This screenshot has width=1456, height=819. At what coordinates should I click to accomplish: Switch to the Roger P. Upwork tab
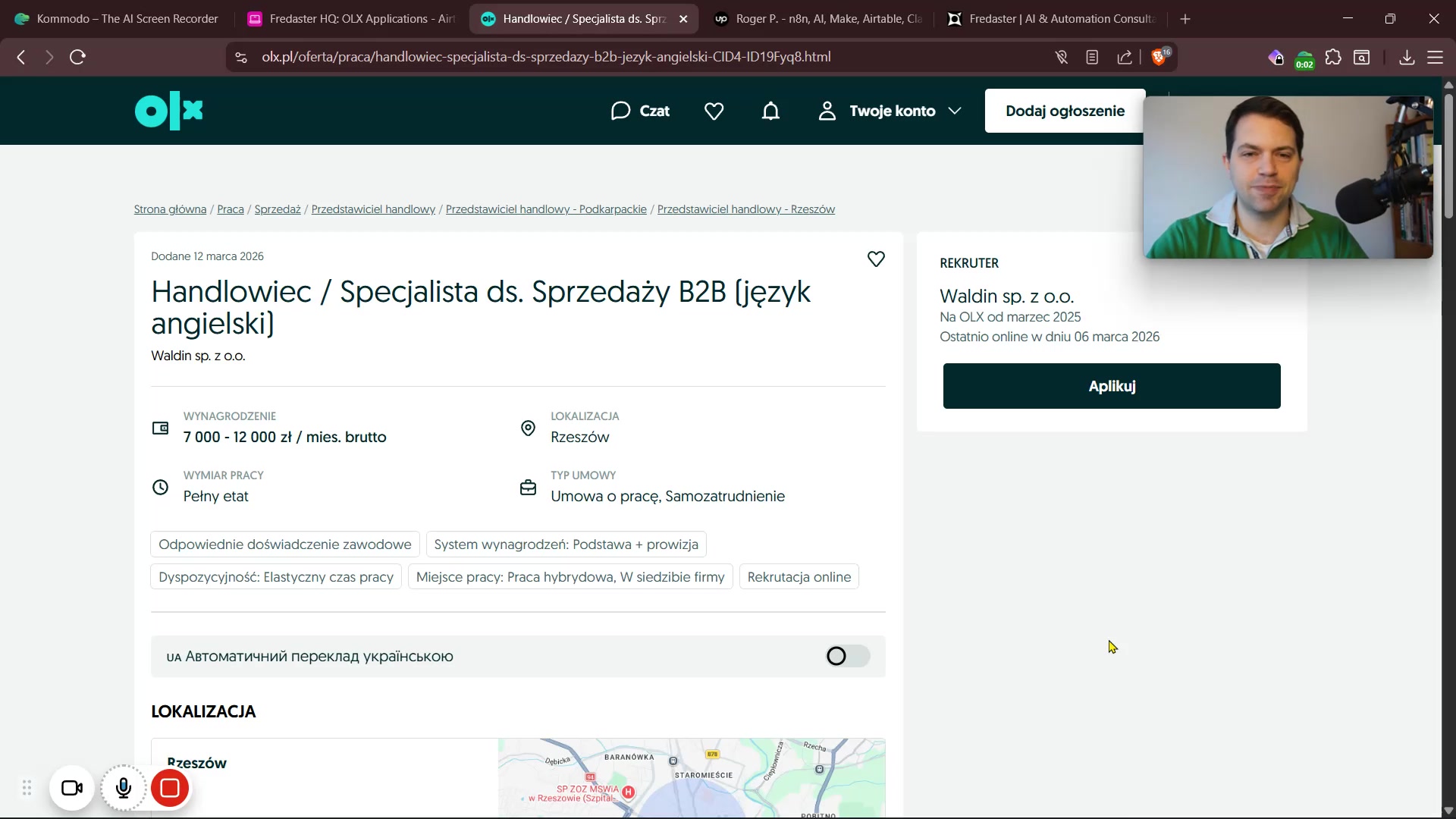click(817, 19)
